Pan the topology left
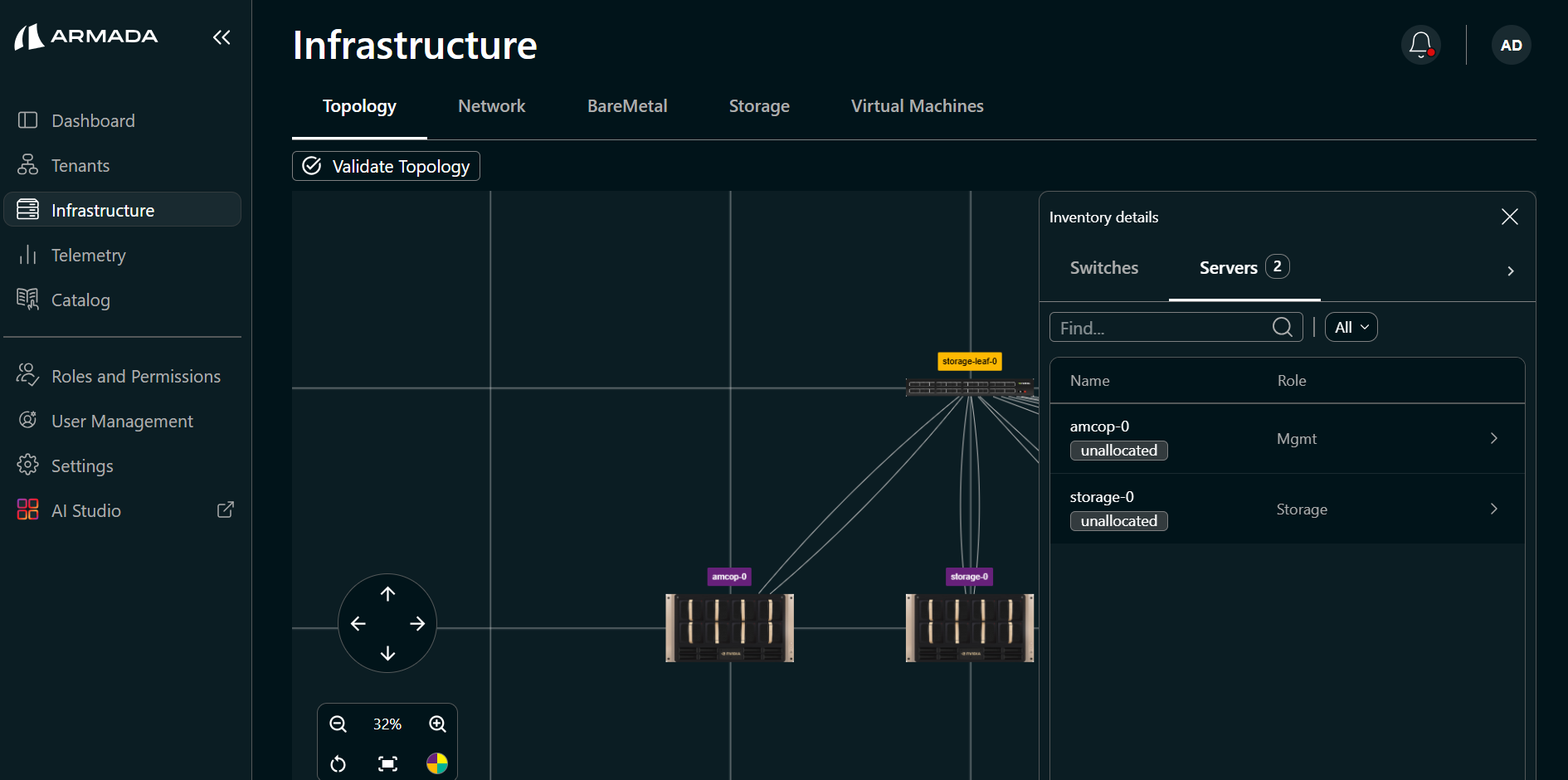 click(x=358, y=623)
